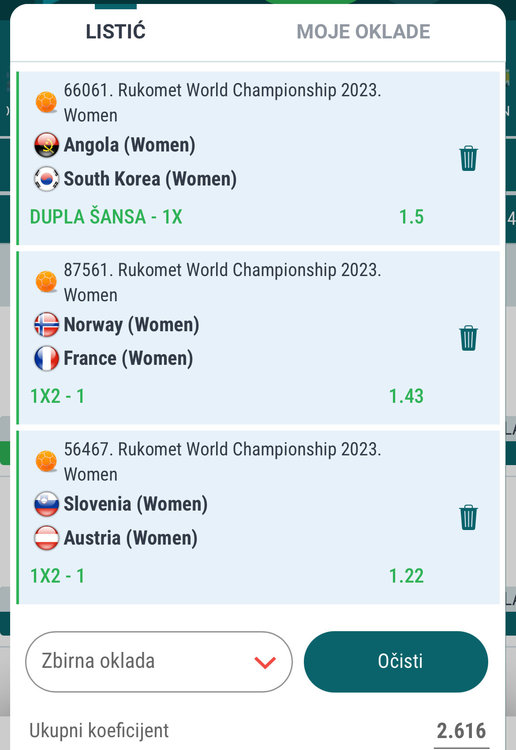The height and width of the screenshot is (750, 516).
Task: Click the red chevron in bet type selector
Action: click(265, 662)
